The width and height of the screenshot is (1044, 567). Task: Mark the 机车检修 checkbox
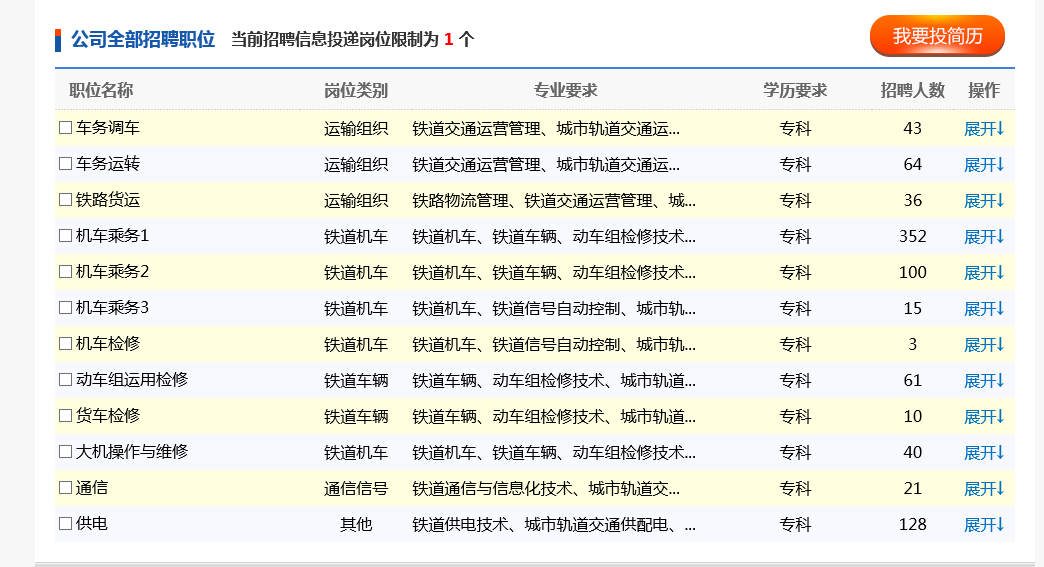click(66, 344)
